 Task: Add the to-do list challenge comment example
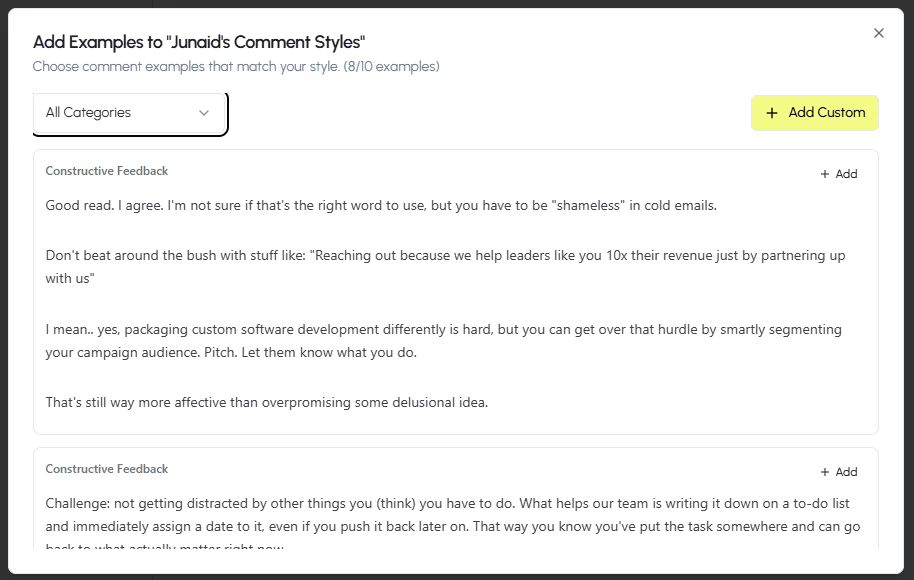coord(838,472)
